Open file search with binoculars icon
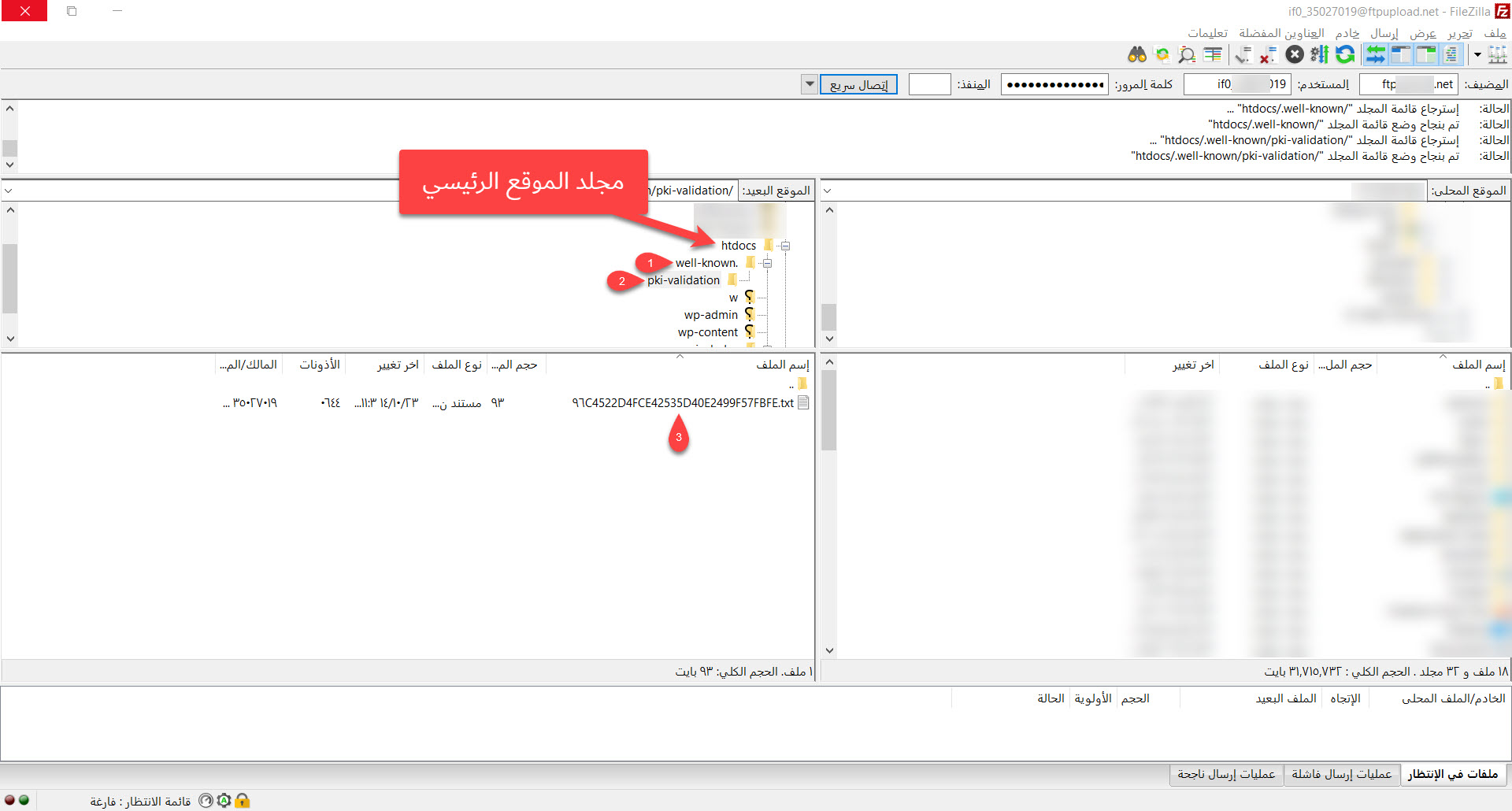 (1136, 54)
